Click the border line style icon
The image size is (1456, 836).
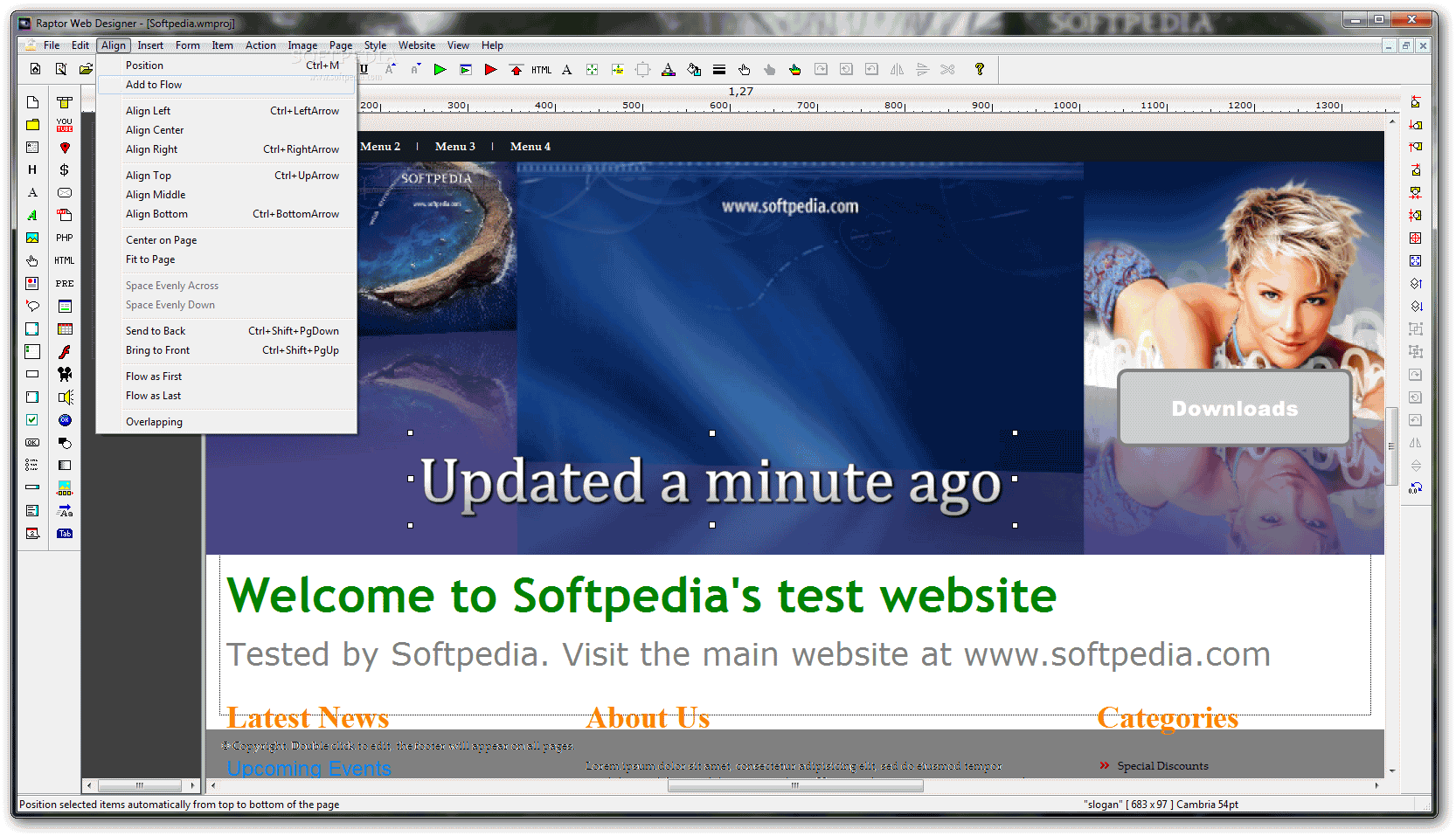tap(718, 69)
